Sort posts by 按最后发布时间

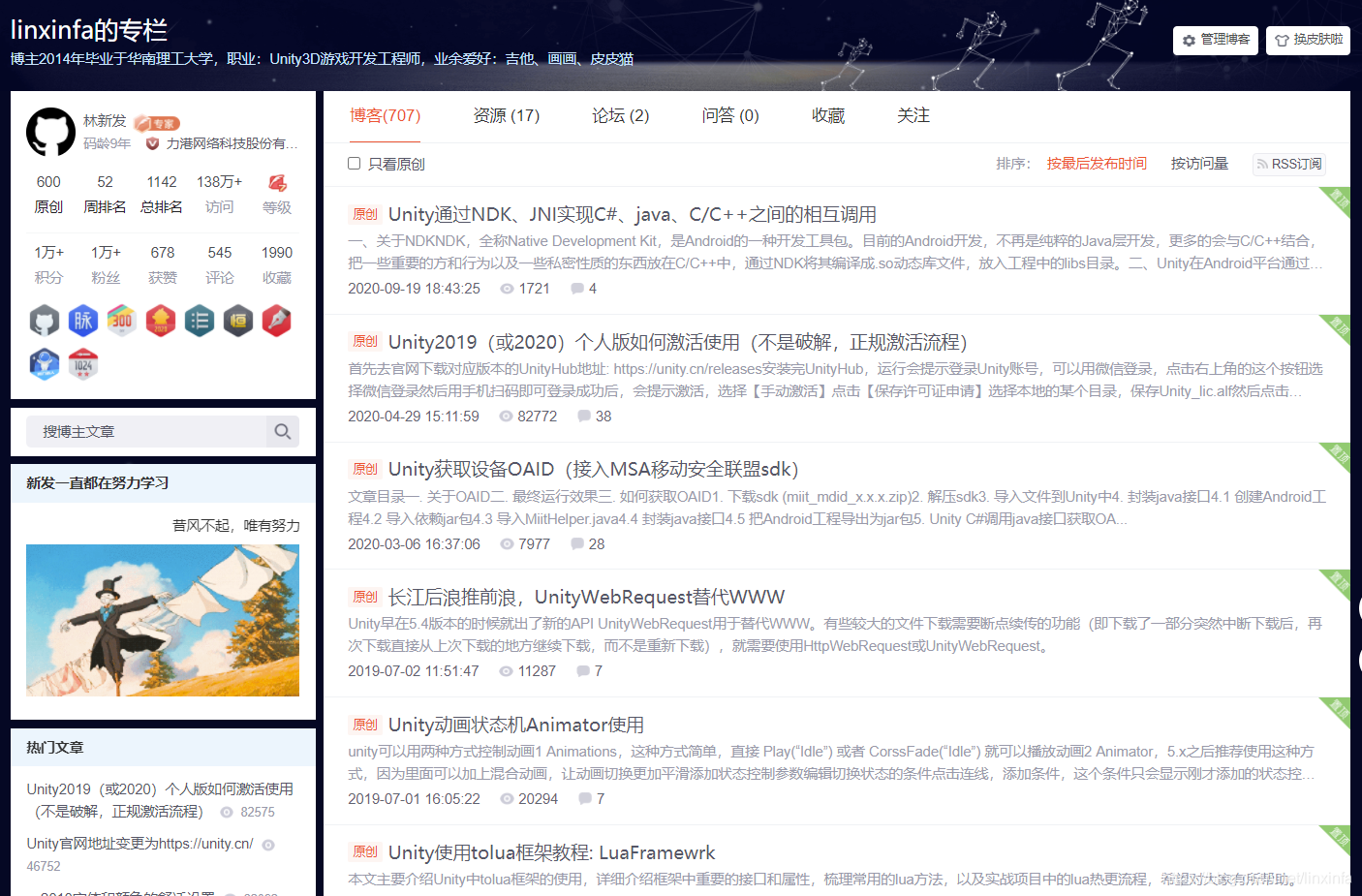click(1097, 164)
